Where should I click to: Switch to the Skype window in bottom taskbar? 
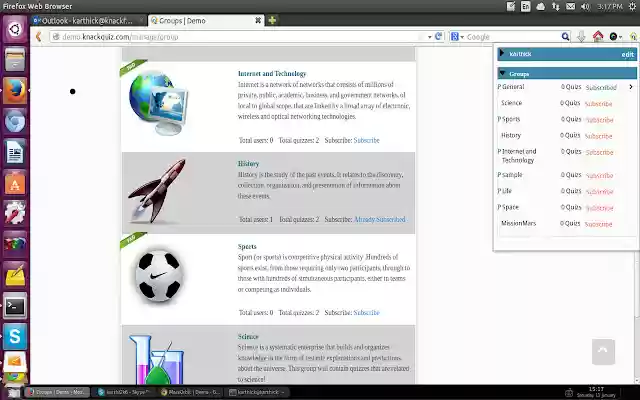124,392
